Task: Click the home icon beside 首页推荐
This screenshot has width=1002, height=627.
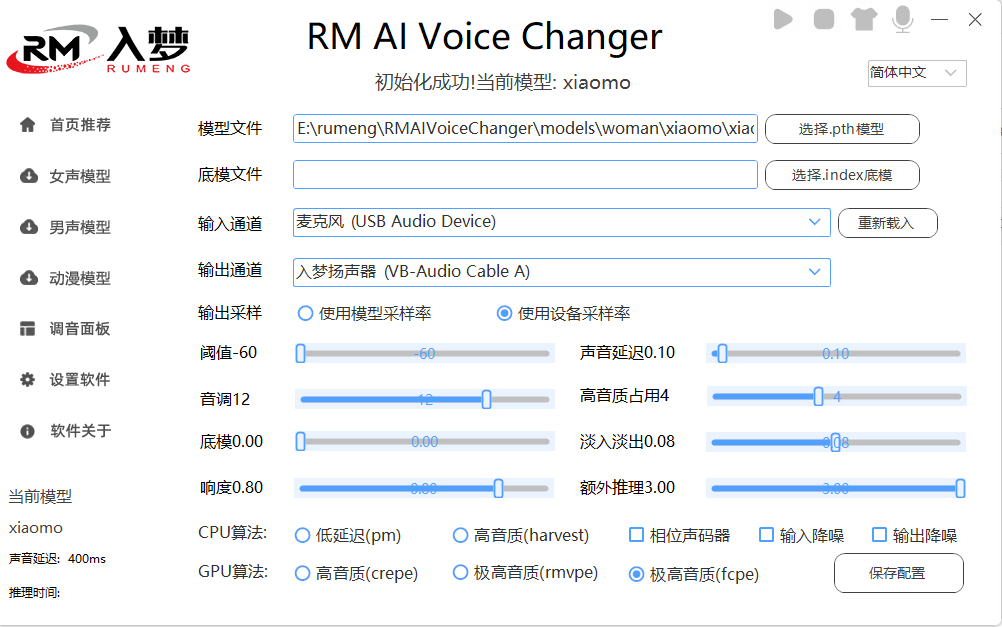Action: pyautogui.click(x=27, y=125)
